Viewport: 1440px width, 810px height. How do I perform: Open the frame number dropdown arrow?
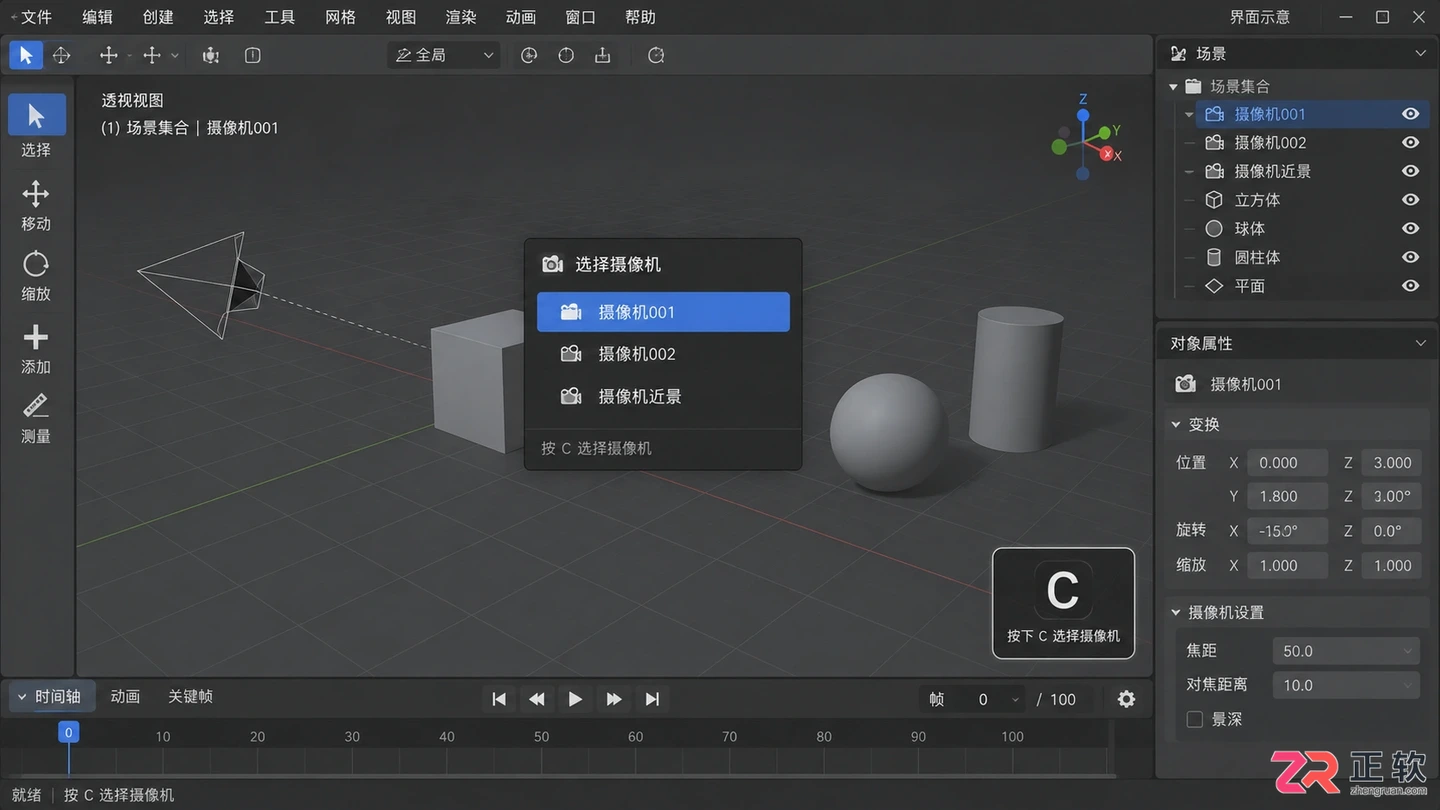(1016, 700)
